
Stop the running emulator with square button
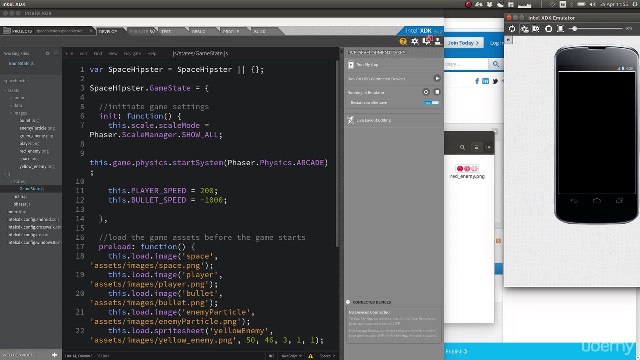click(x=437, y=92)
